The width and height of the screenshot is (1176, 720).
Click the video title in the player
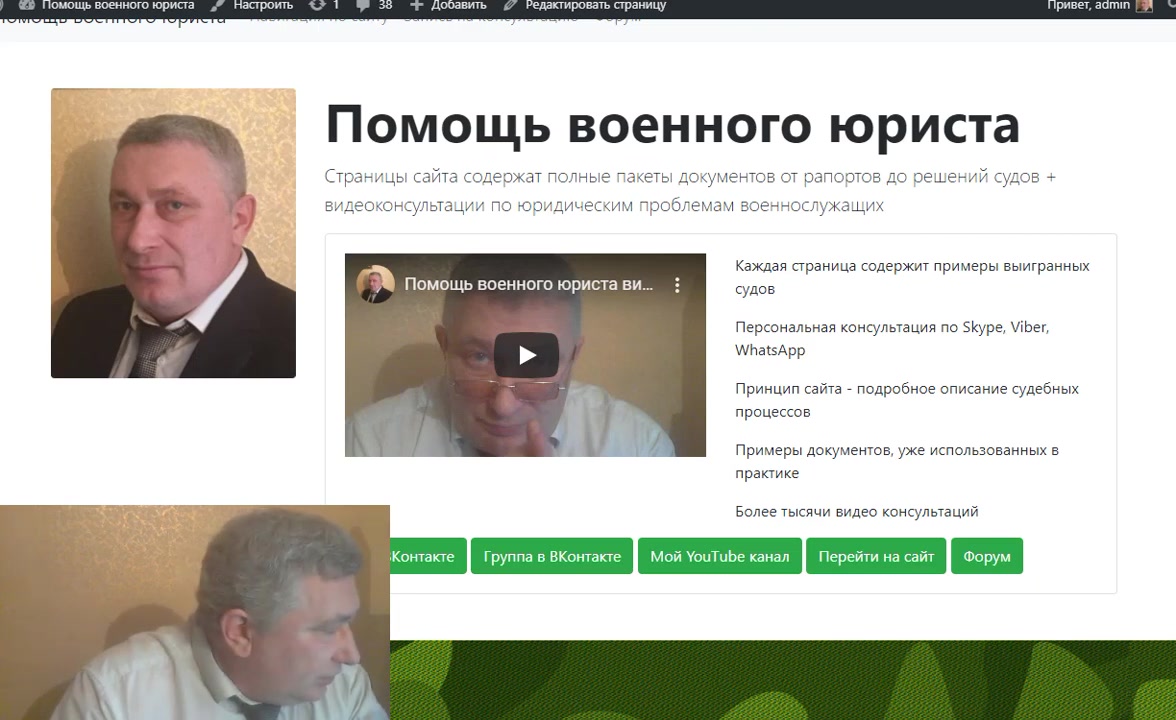pos(528,285)
